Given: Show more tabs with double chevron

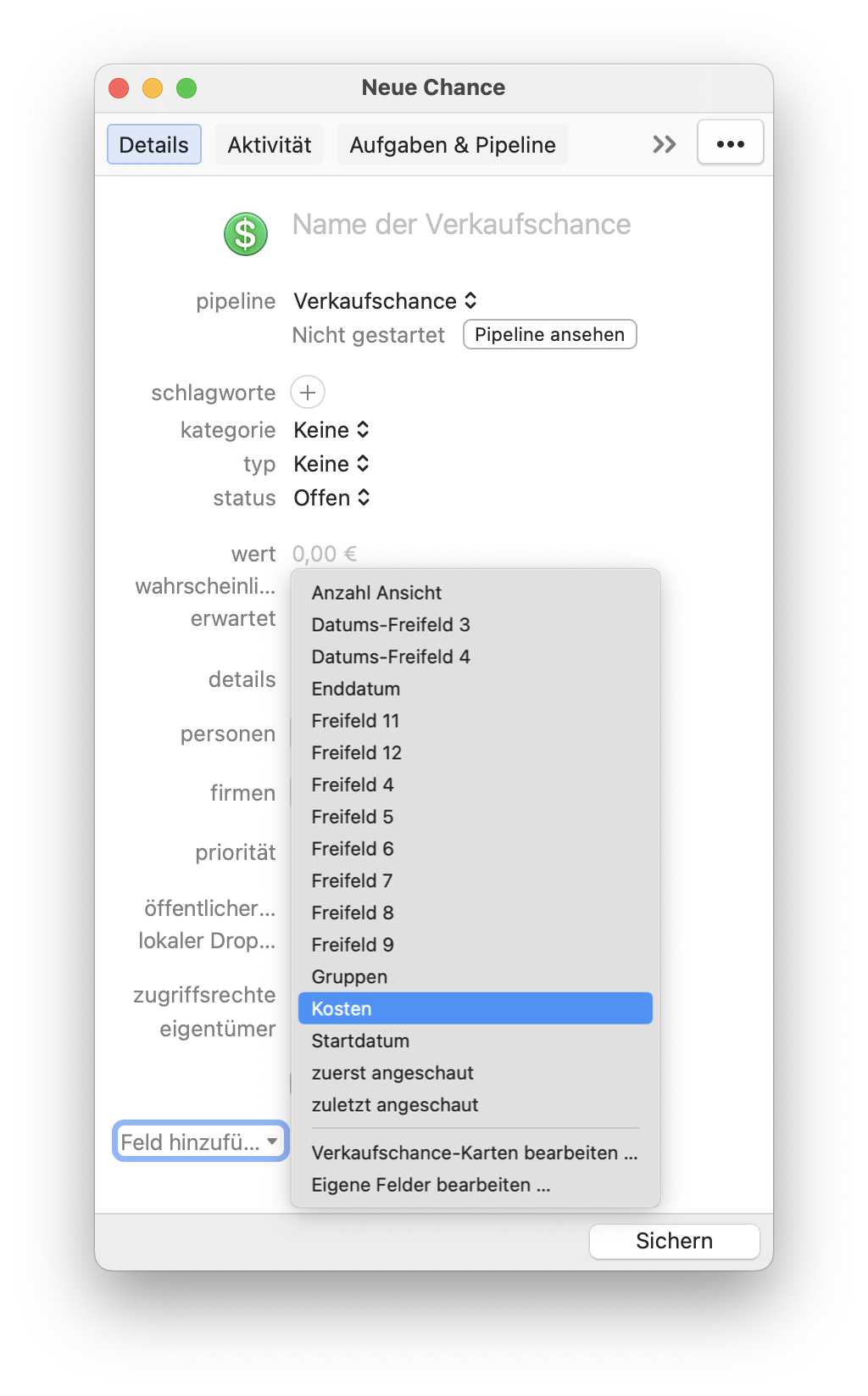Looking at the screenshot, I should (665, 144).
